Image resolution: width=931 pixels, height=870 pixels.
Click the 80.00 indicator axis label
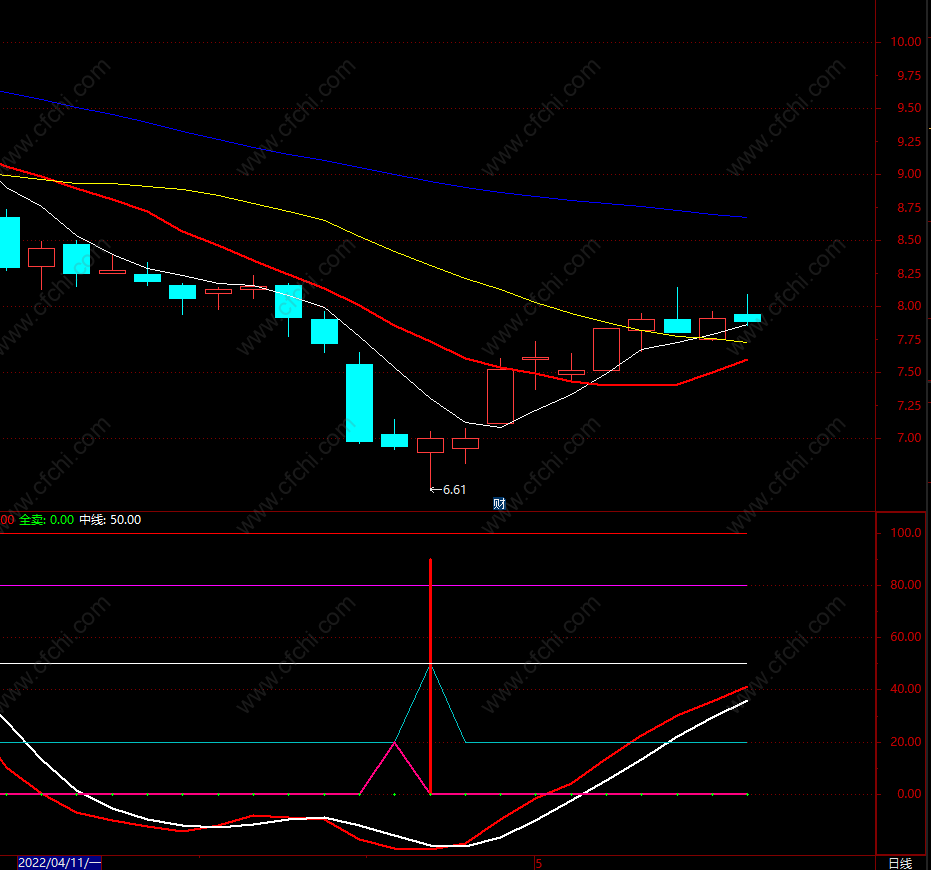click(x=905, y=584)
